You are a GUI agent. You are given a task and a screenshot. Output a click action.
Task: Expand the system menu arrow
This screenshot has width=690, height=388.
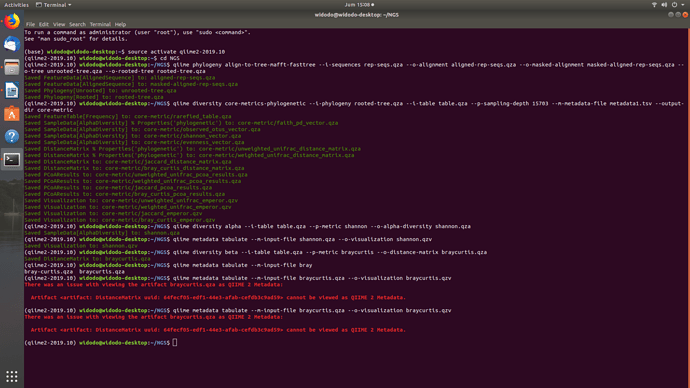pyautogui.click(x=683, y=5)
